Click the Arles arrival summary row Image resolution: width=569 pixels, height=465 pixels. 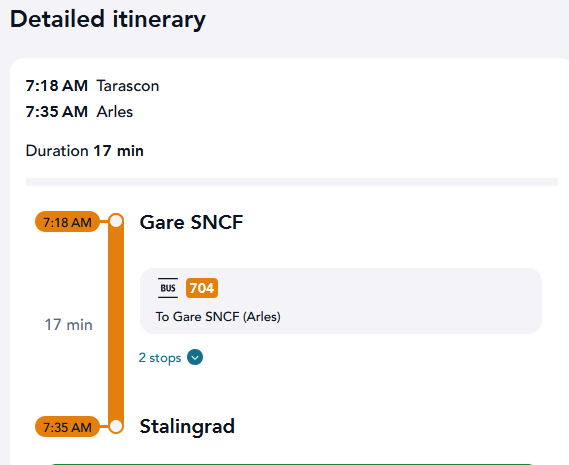point(79,112)
